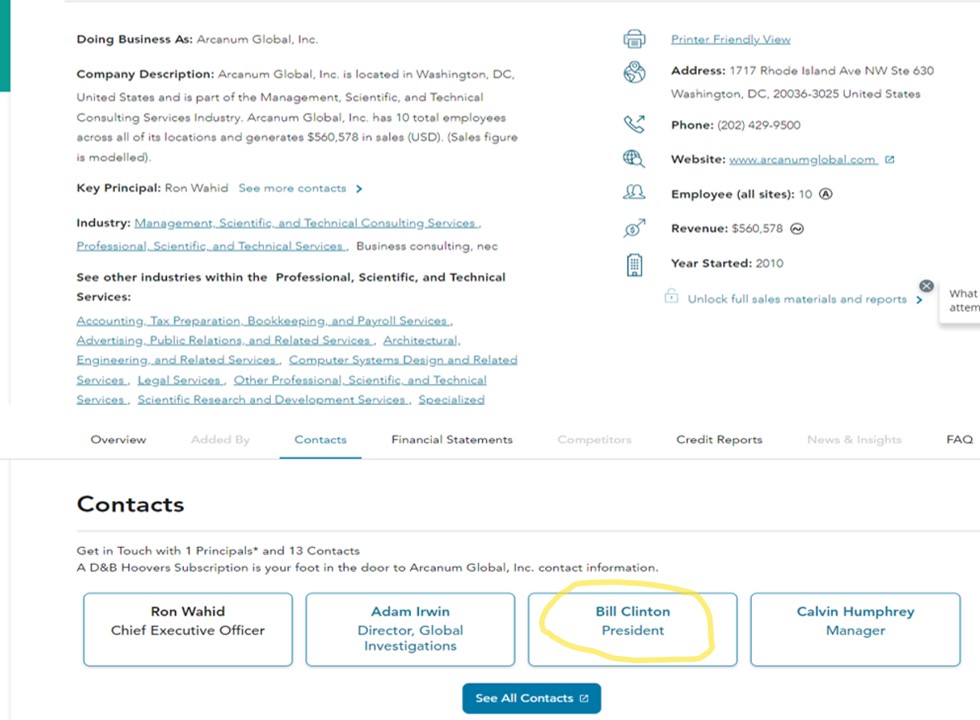Click the building icon by Year Started
Screen dimensions: 980x720
click(x=634, y=265)
